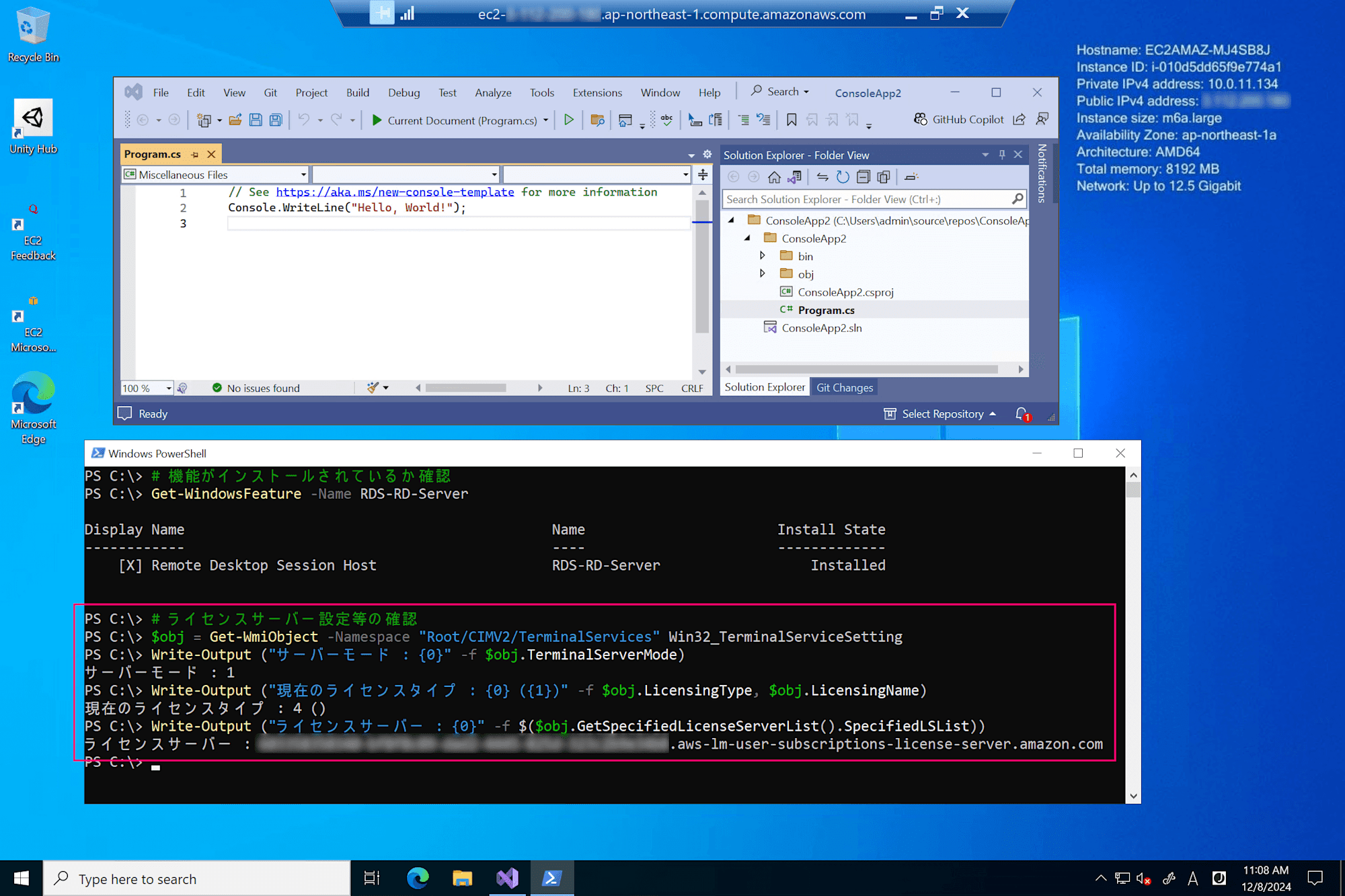Click the Open Folder search icon in the toolbar
This screenshot has width=1345, height=896.
coord(597,120)
